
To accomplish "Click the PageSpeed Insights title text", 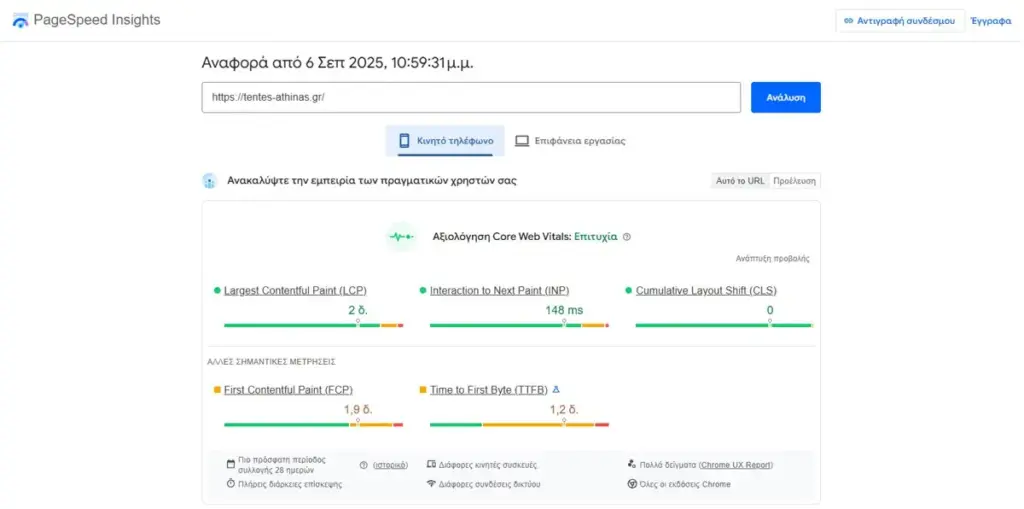I will (97, 20).
